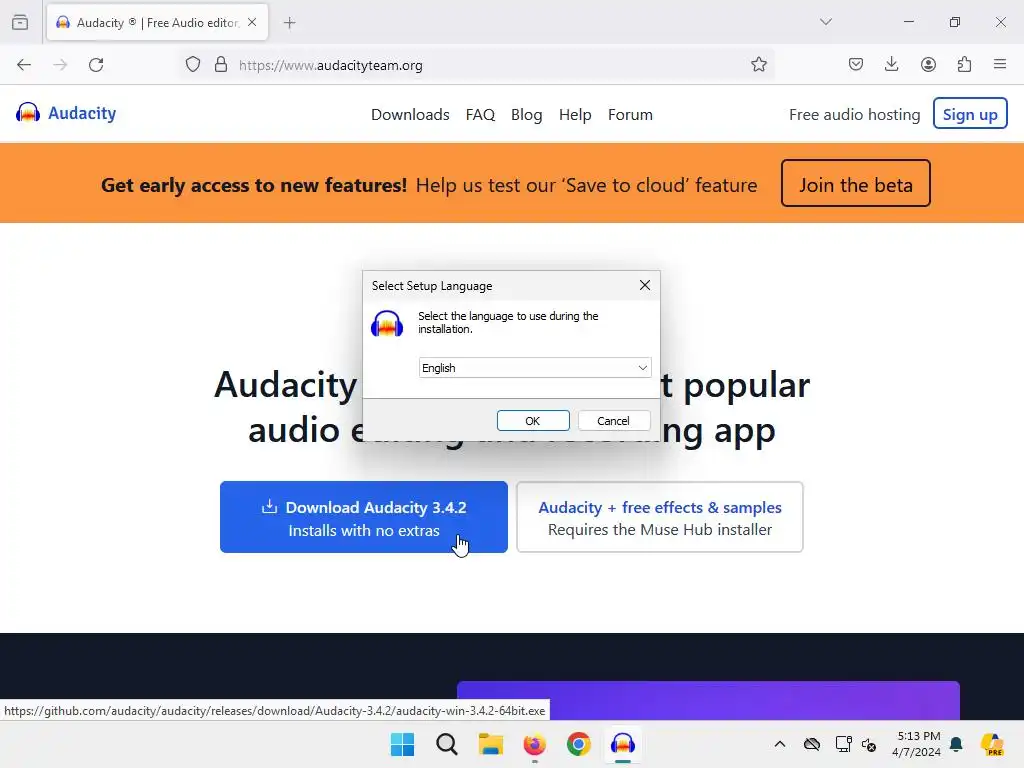
Task: Click the Firefox taskbar icon
Action: coord(534,744)
